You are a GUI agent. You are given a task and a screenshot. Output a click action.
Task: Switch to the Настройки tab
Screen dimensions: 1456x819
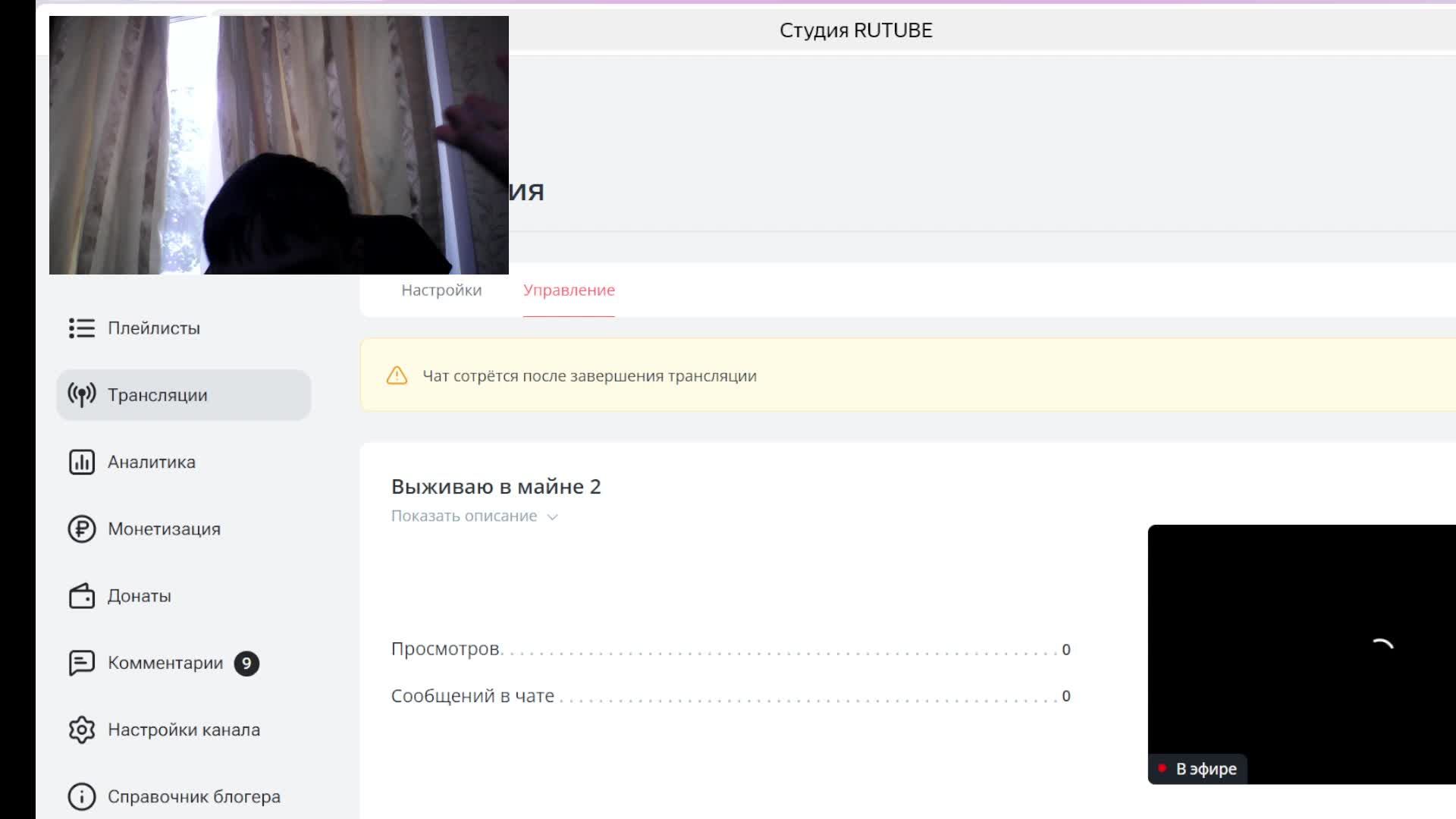click(441, 290)
